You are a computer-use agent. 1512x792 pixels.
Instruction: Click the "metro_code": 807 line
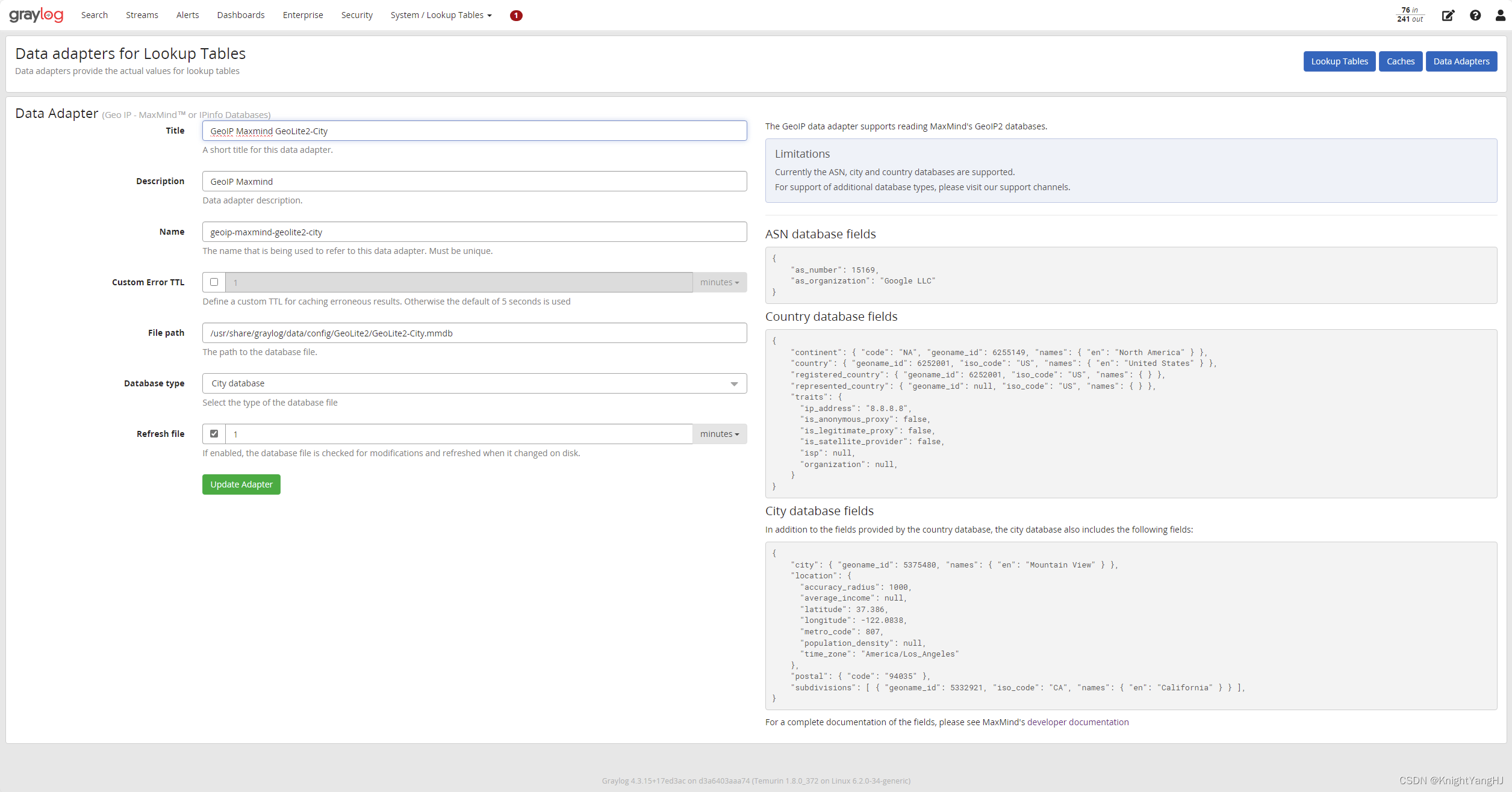[842, 632]
